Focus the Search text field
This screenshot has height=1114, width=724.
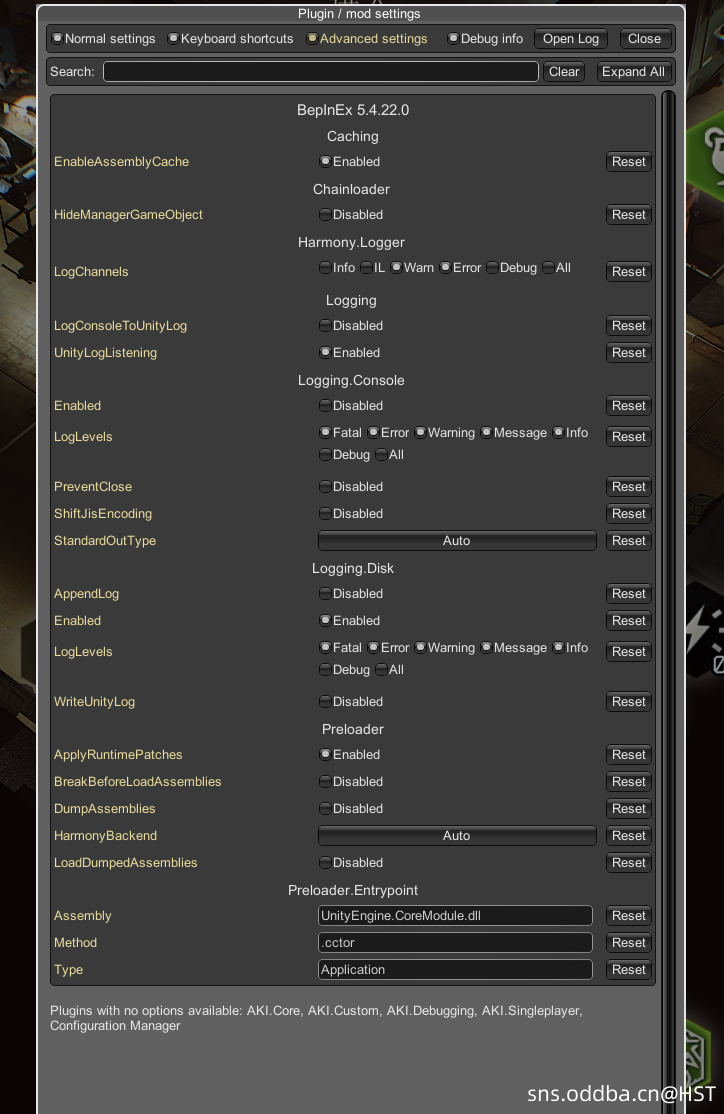[x=320, y=72]
